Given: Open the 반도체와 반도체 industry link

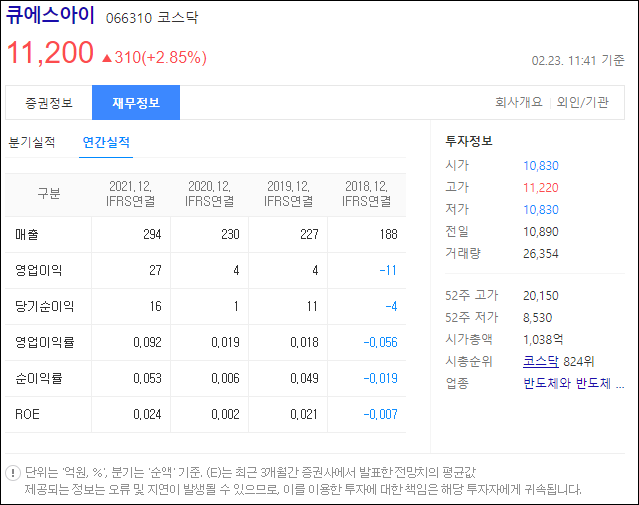Looking at the screenshot, I should [x=573, y=383].
